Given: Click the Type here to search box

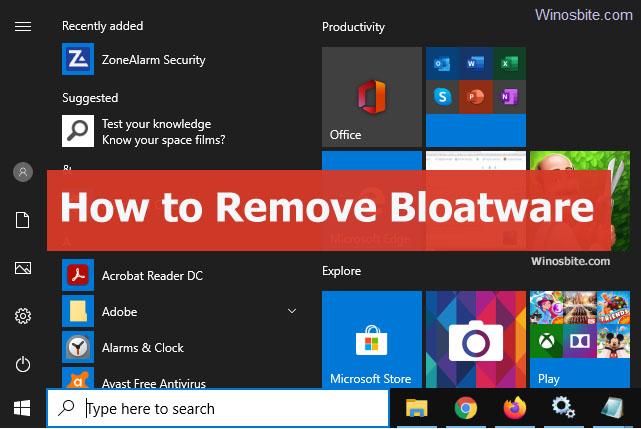Looking at the screenshot, I should pos(218,408).
